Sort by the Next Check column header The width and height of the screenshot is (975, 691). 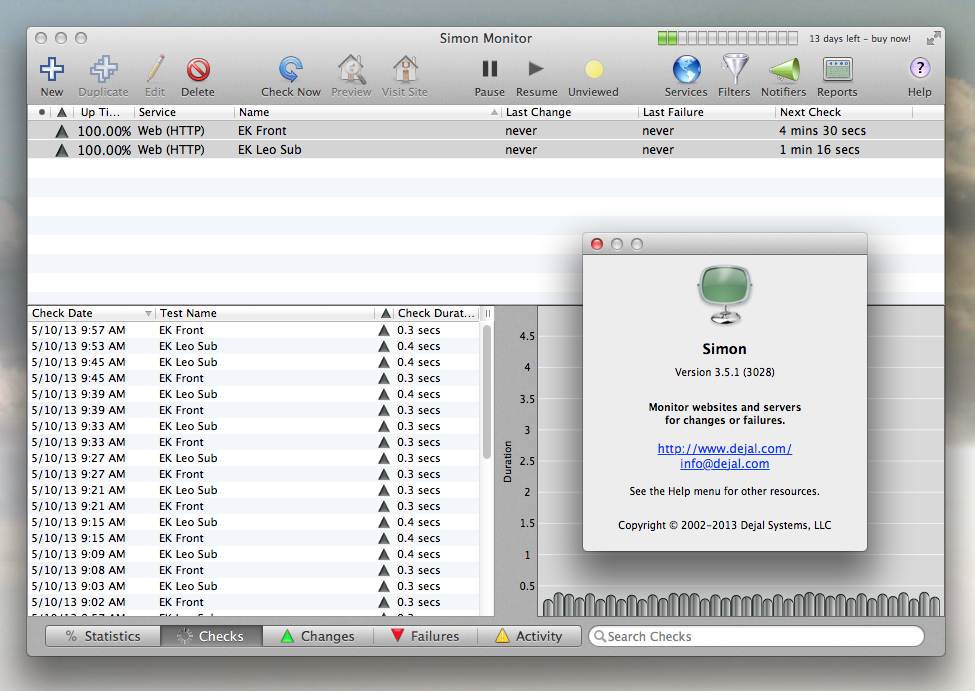click(844, 112)
